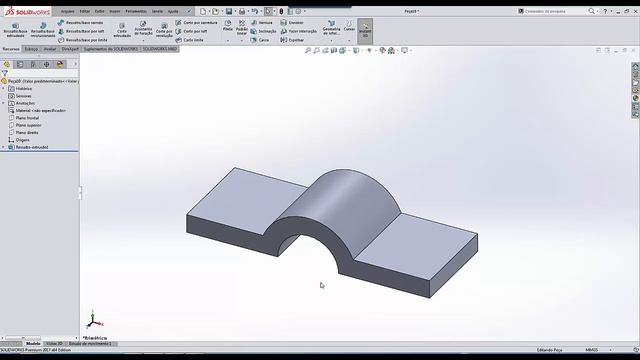Click the Open document icon

(216, 11)
